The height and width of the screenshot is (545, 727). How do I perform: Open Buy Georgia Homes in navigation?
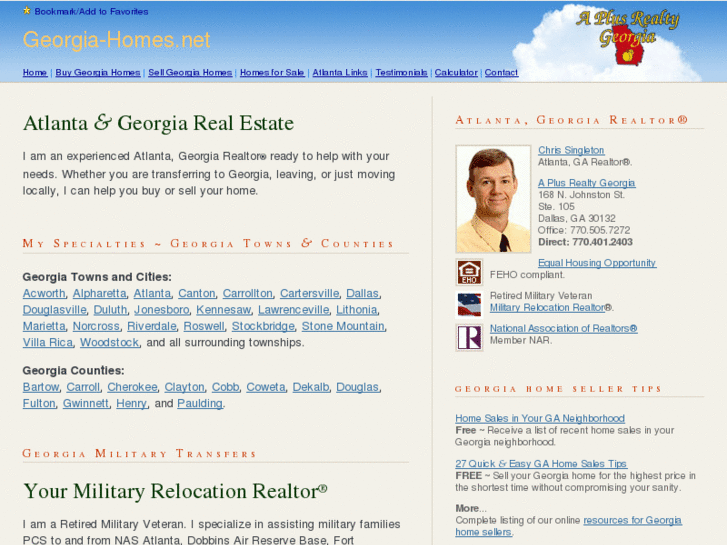98,72
